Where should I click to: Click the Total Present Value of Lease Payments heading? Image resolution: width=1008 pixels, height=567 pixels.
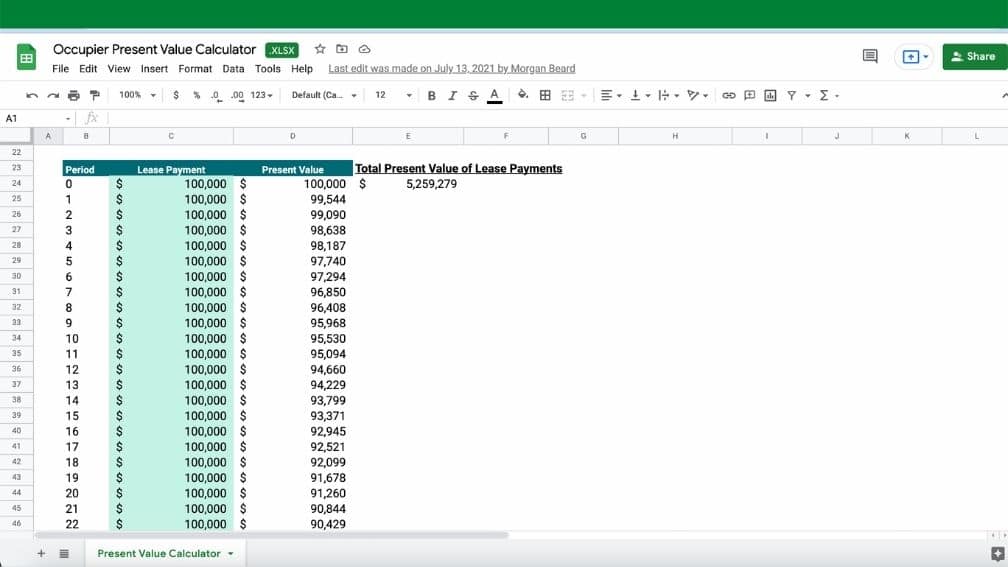[458, 168]
